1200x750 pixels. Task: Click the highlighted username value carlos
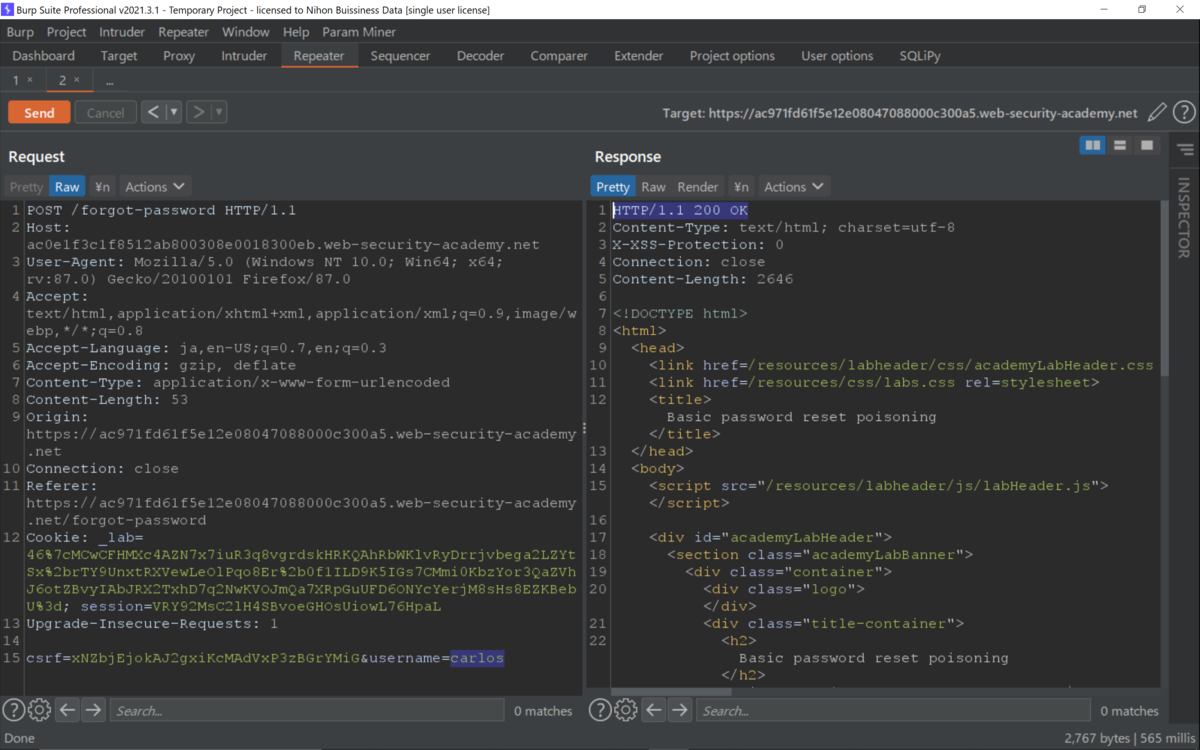(x=477, y=658)
